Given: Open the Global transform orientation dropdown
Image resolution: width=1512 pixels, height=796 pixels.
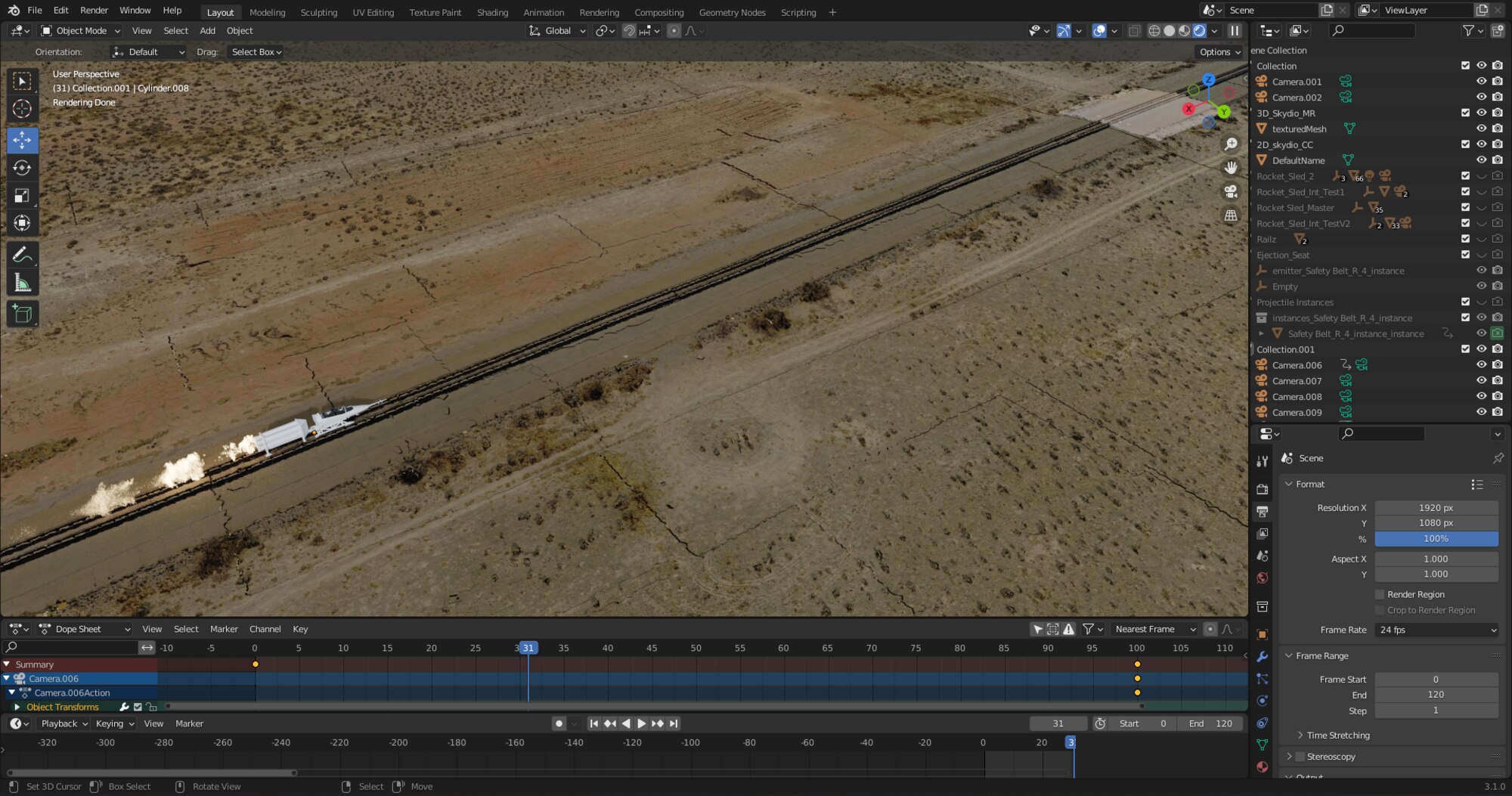Looking at the screenshot, I should point(557,31).
